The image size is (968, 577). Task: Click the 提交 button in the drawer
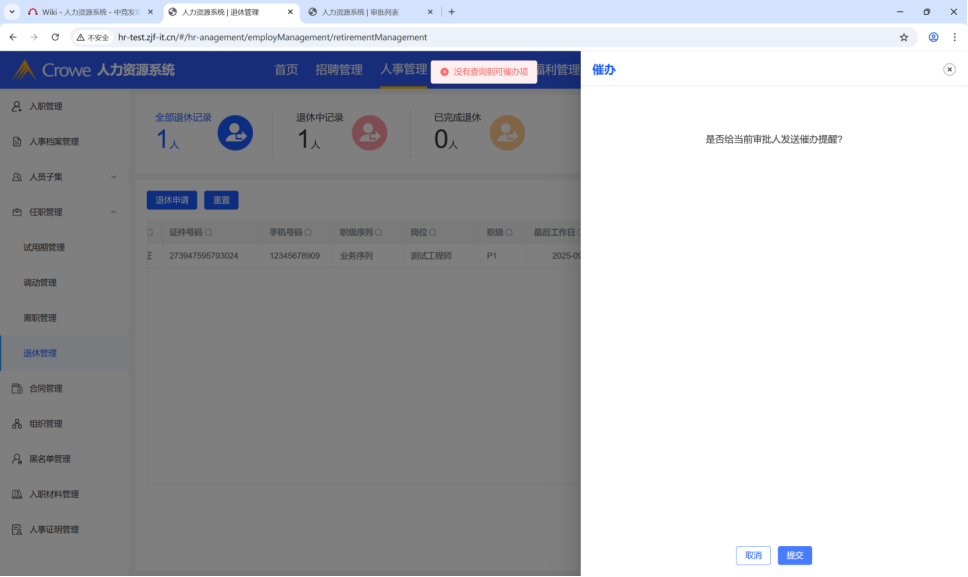tap(794, 555)
